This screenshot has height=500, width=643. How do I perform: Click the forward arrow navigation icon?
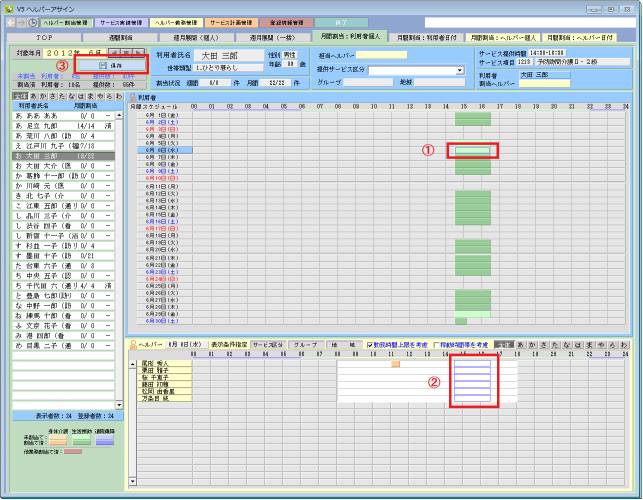point(21,21)
